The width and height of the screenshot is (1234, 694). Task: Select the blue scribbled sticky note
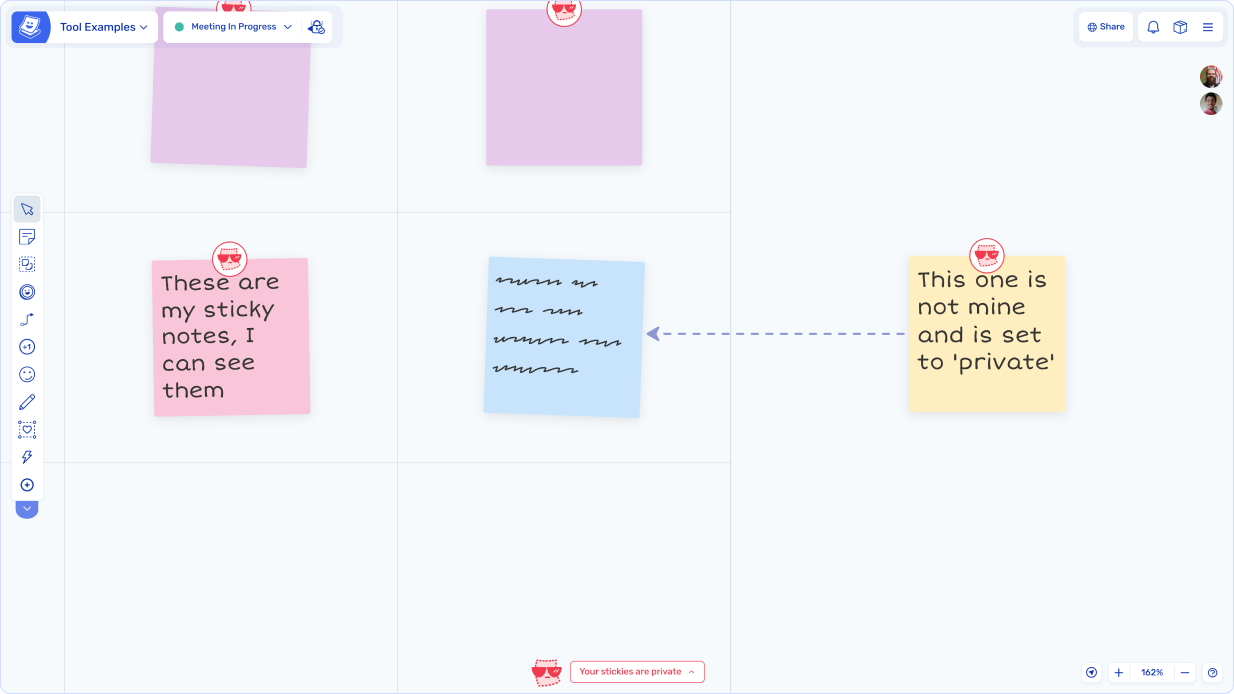click(564, 337)
